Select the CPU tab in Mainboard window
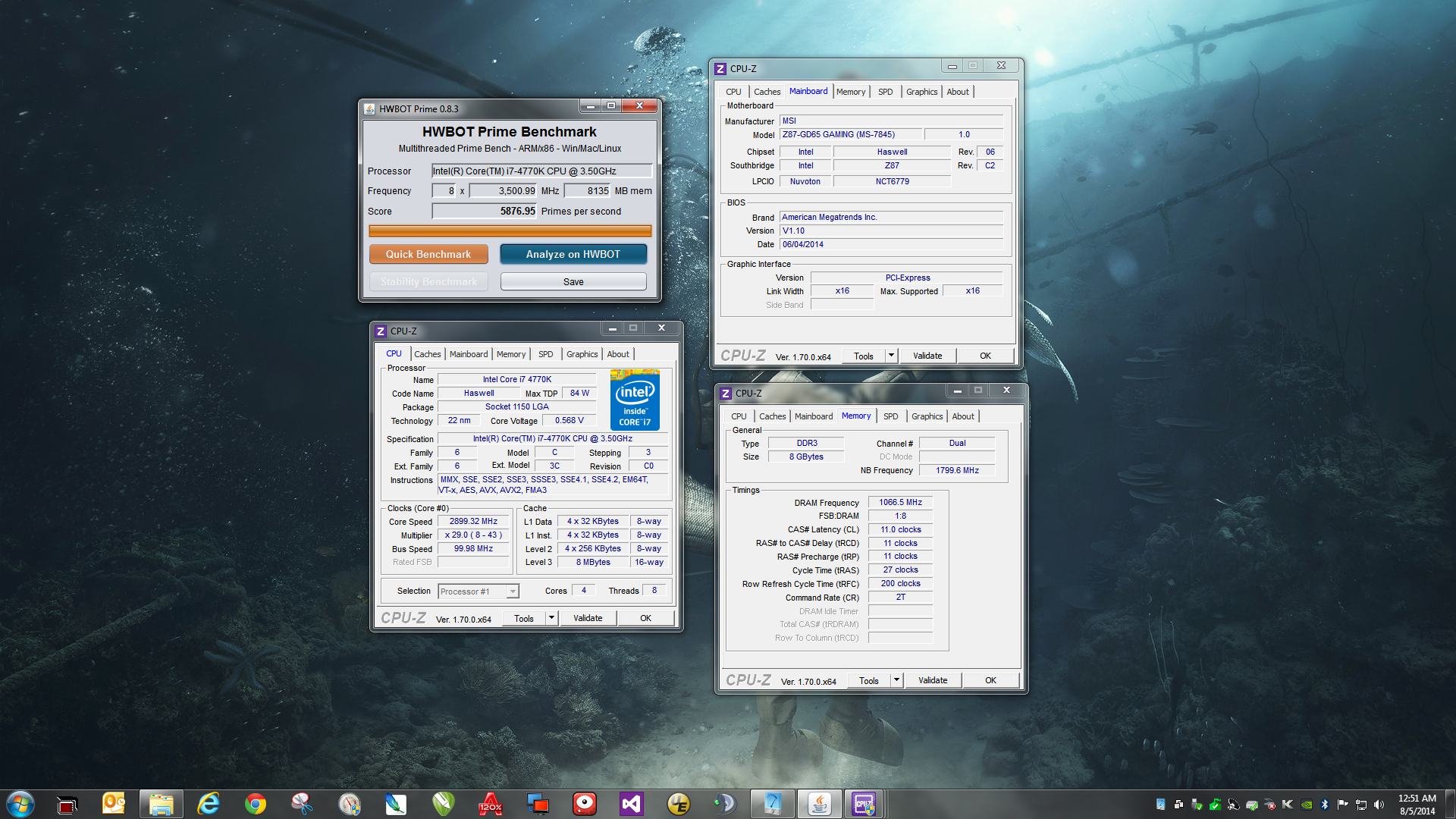The height and width of the screenshot is (819, 1456). pyautogui.click(x=733, y=92)
